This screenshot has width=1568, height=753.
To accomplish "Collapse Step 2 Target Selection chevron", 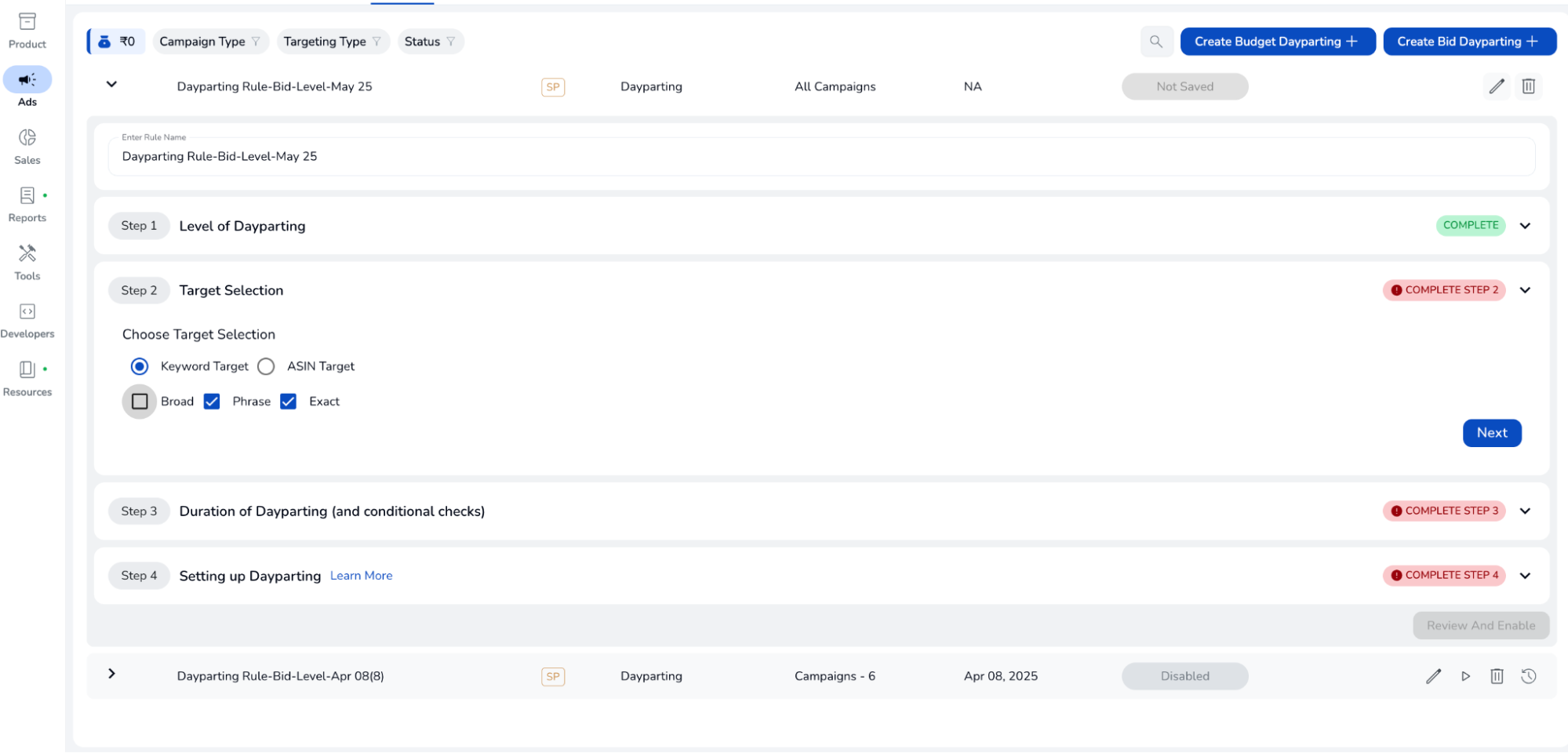I will (1525, 290).
